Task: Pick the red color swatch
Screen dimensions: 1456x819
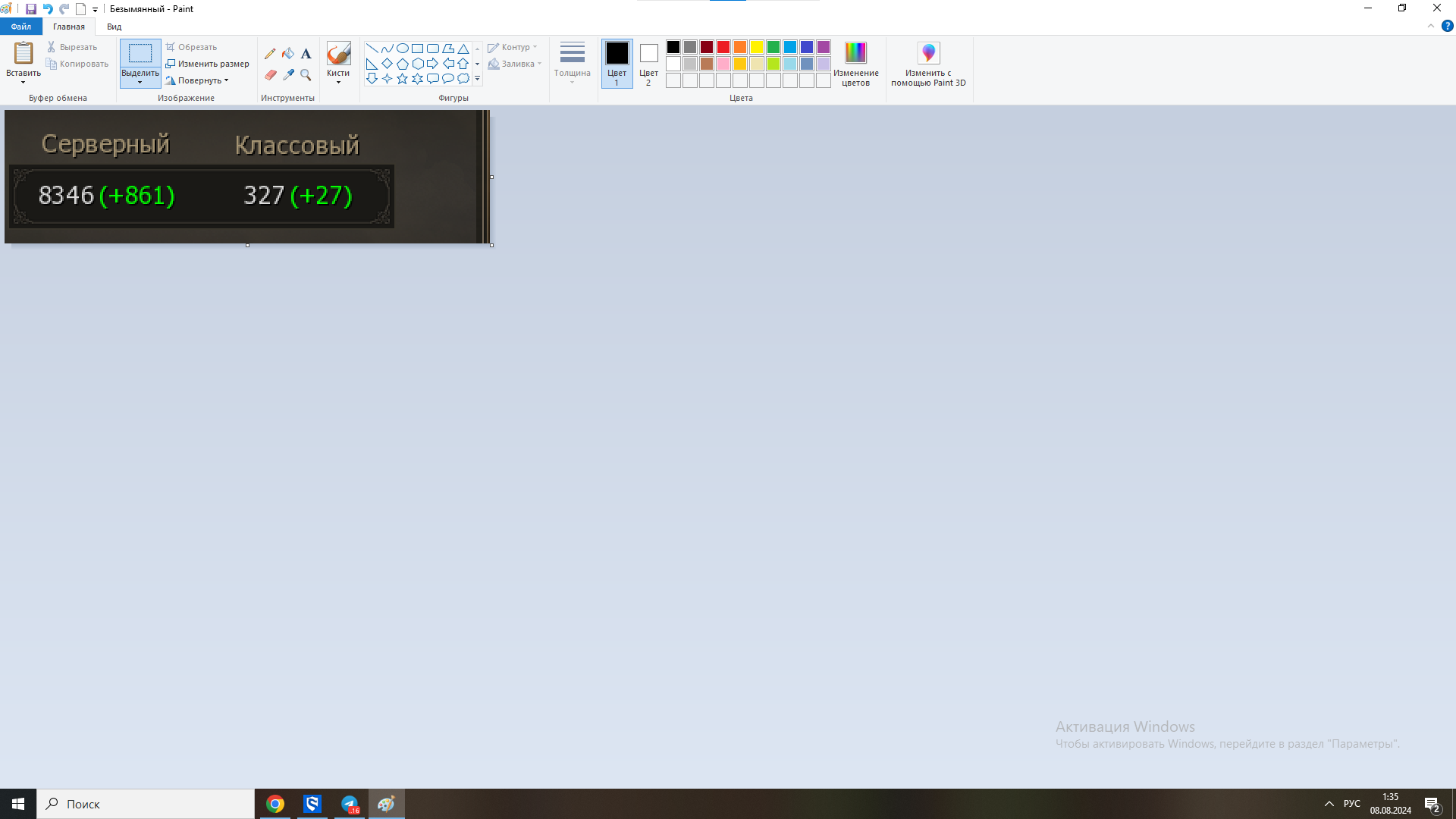Action: pyautogui.click(x=723, y=47)
